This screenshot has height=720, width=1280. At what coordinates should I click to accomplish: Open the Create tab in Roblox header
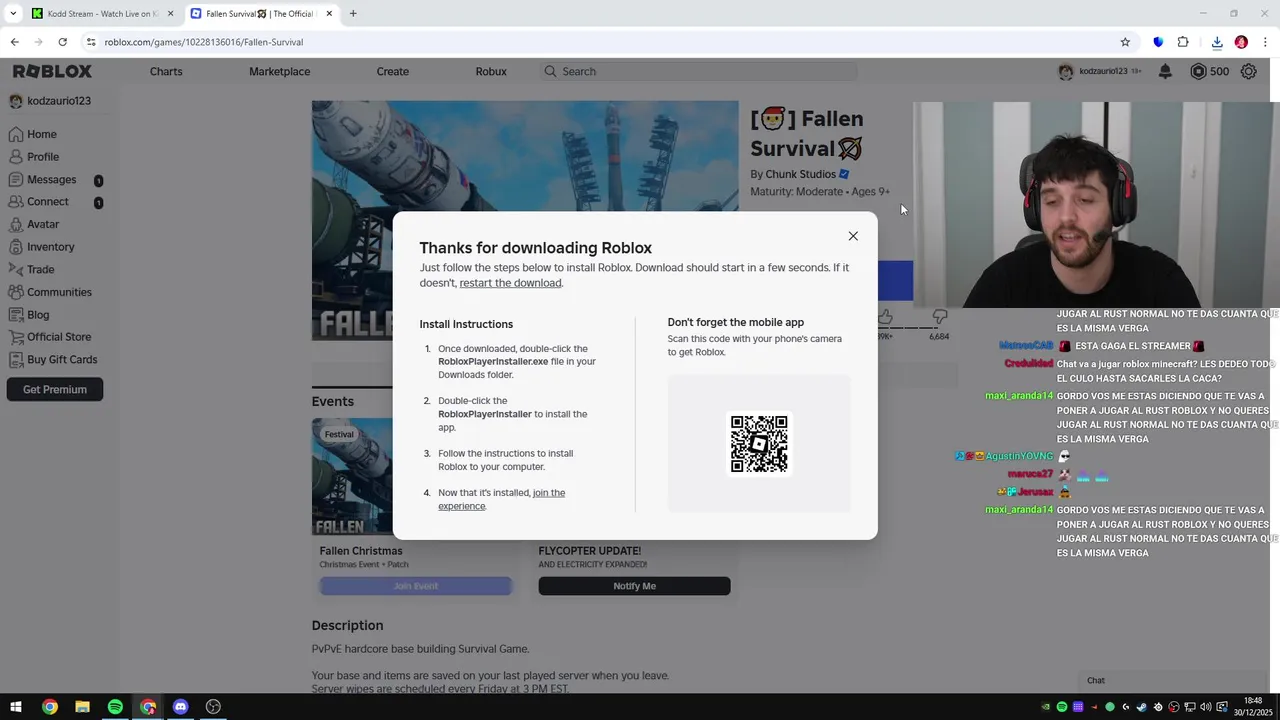pos(393,71)
